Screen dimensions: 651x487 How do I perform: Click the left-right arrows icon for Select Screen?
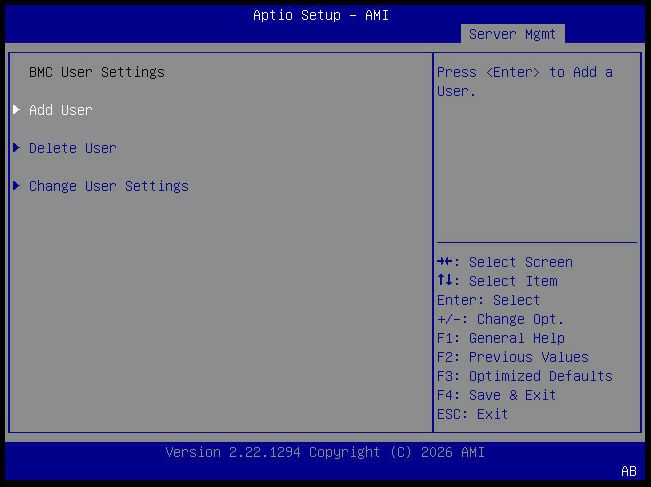pyautogui.click(x=445, y=262)
